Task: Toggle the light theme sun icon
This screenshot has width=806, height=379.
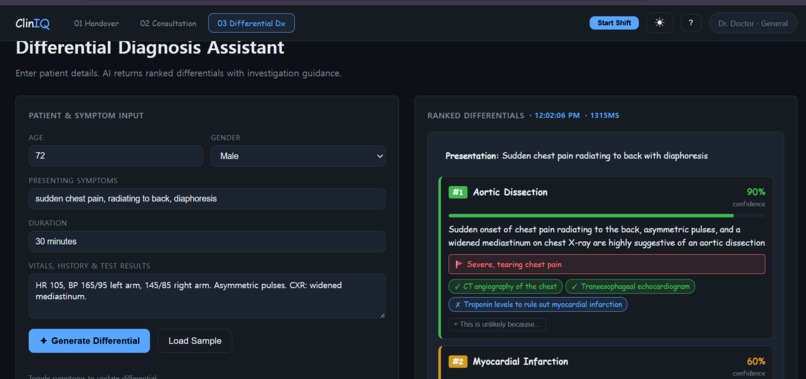Action: click(x=660, y=23)
